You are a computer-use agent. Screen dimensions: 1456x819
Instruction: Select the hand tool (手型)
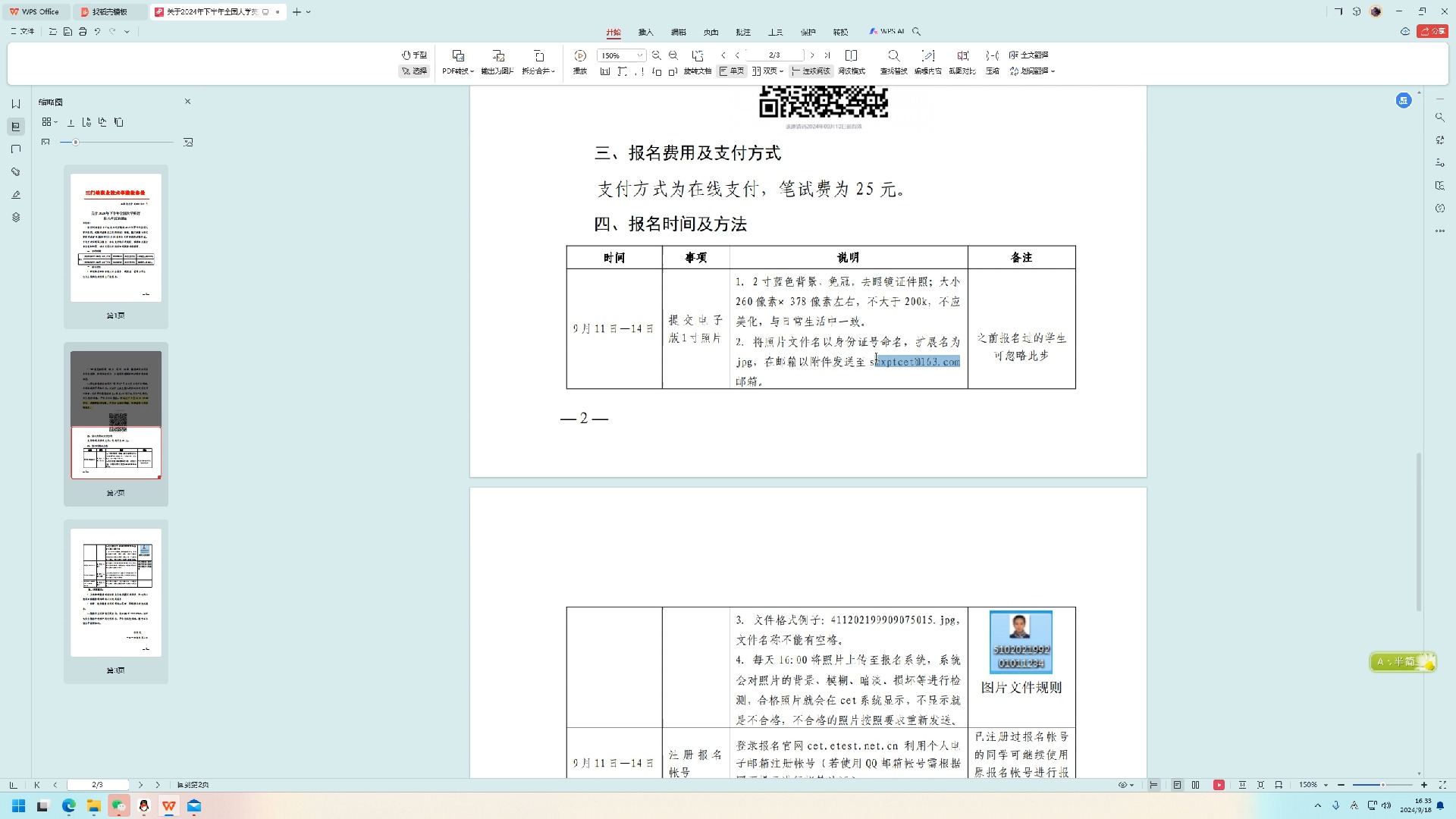(414, 55)
